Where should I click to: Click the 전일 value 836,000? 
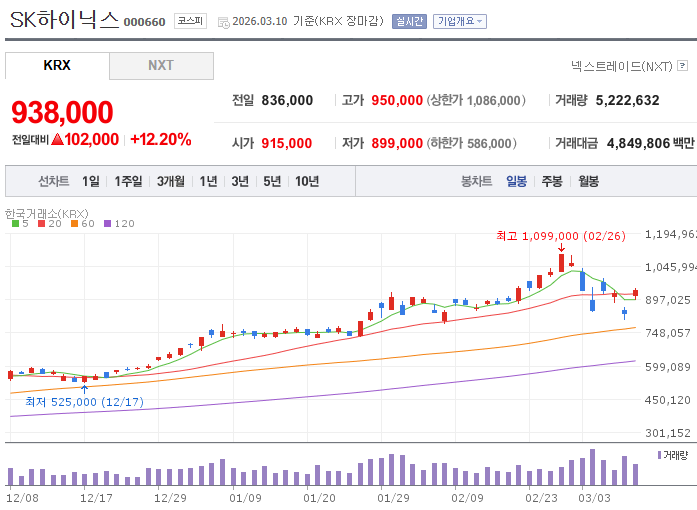point(287,100)
